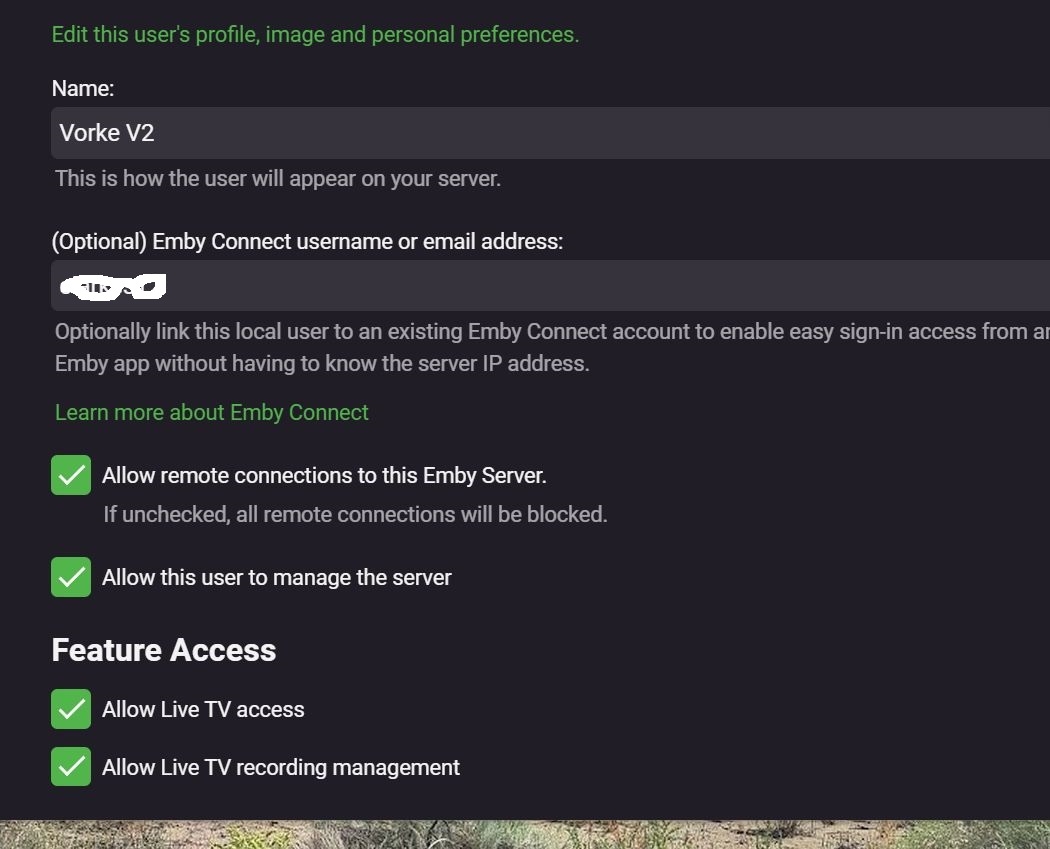Click the Feature Access heading
This screenshot has height=849, width=1050.
pos(164,650)
